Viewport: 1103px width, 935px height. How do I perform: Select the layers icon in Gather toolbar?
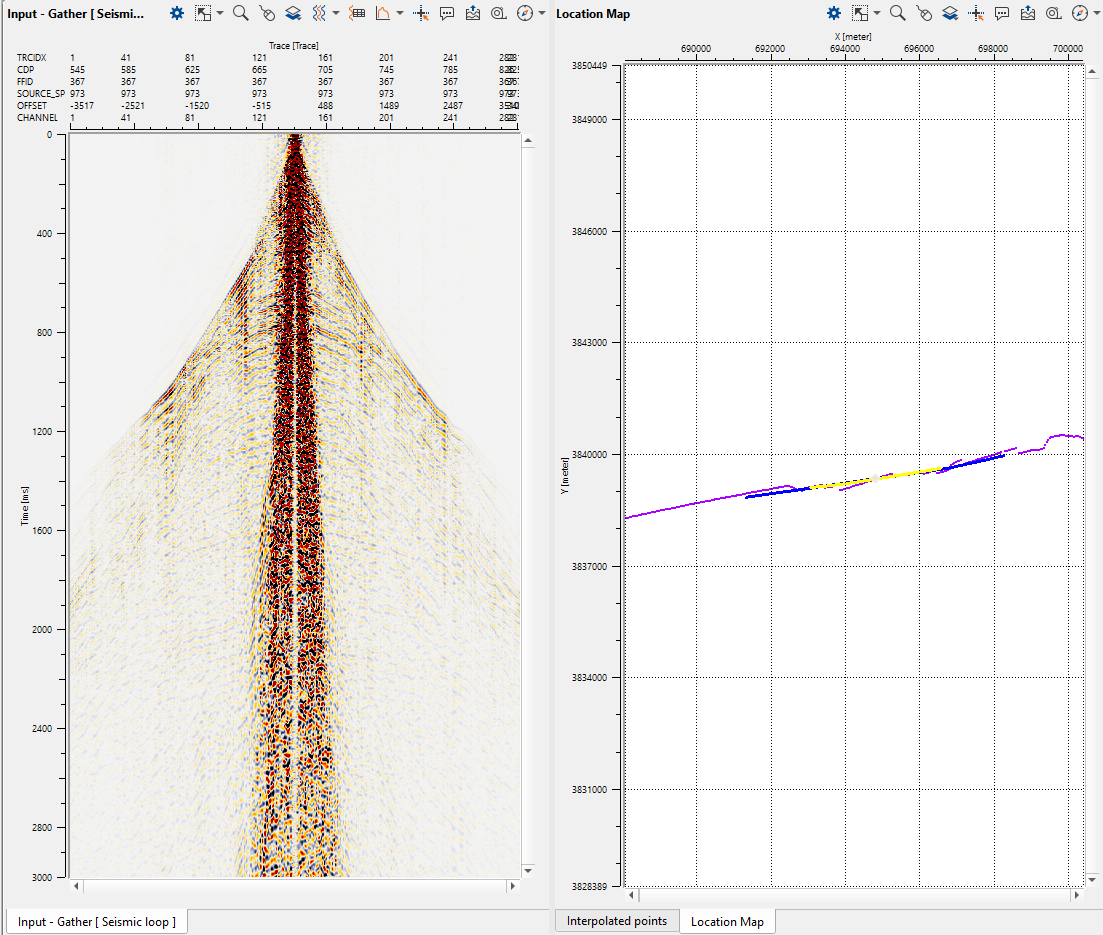coord(292,13)
